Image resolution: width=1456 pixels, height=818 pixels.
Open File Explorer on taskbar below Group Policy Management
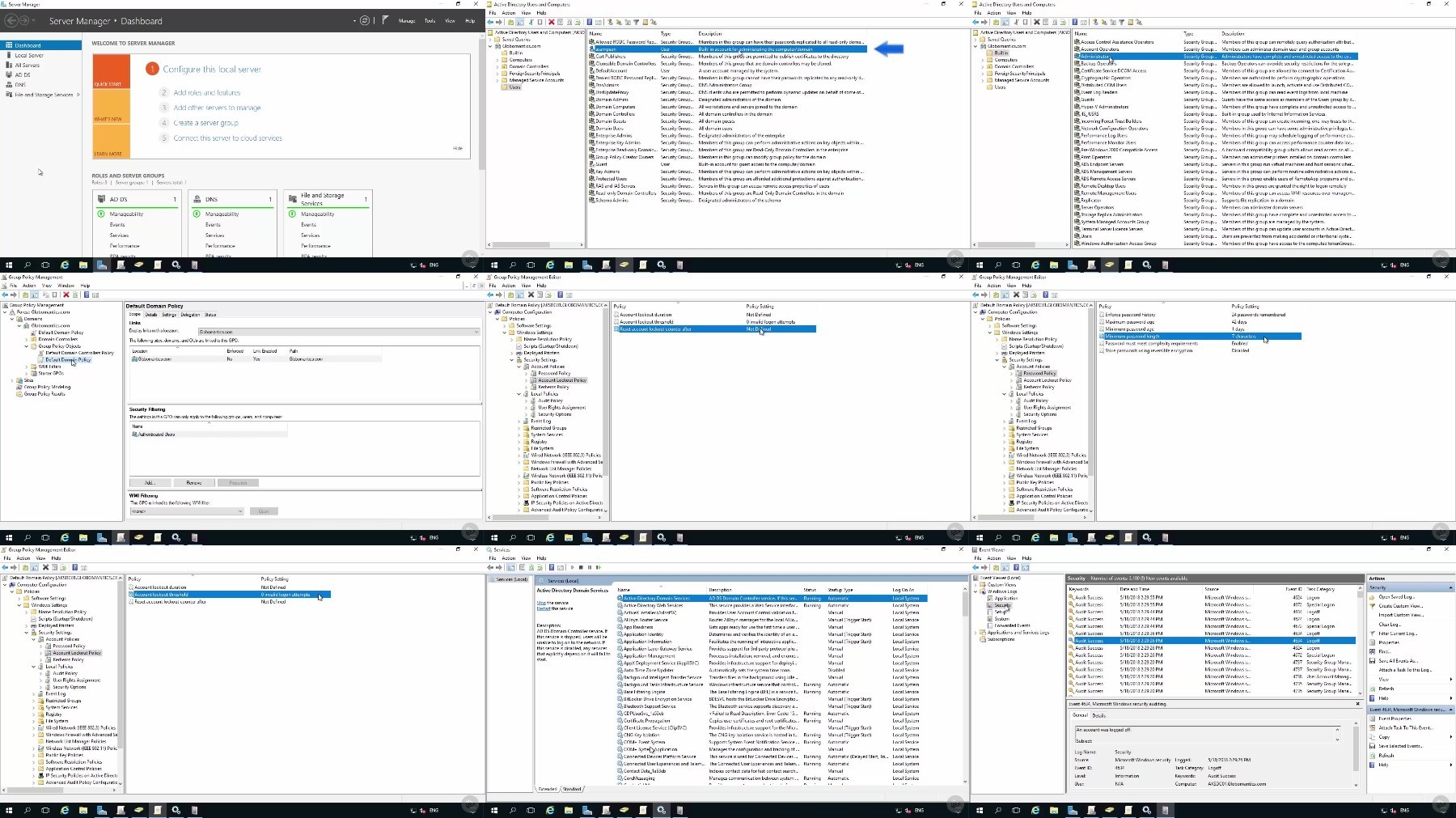coord(83,537)
